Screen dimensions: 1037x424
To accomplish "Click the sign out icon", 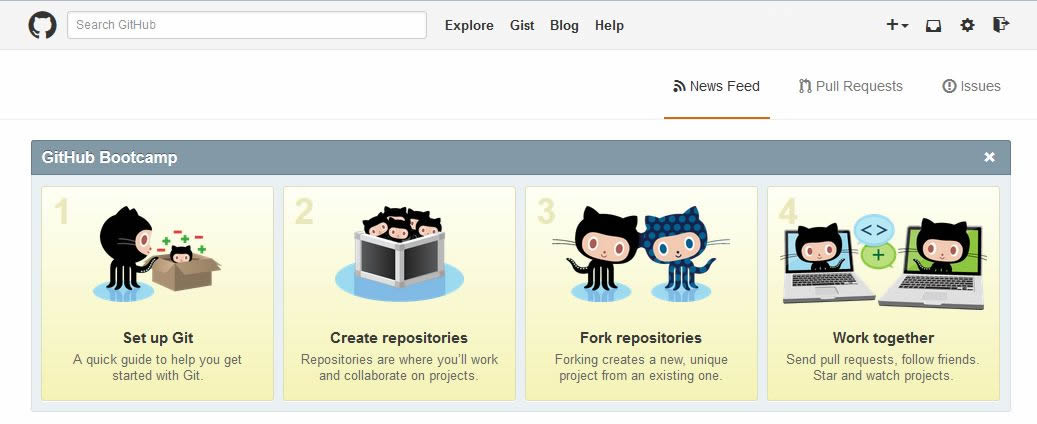I will 1001,25.
